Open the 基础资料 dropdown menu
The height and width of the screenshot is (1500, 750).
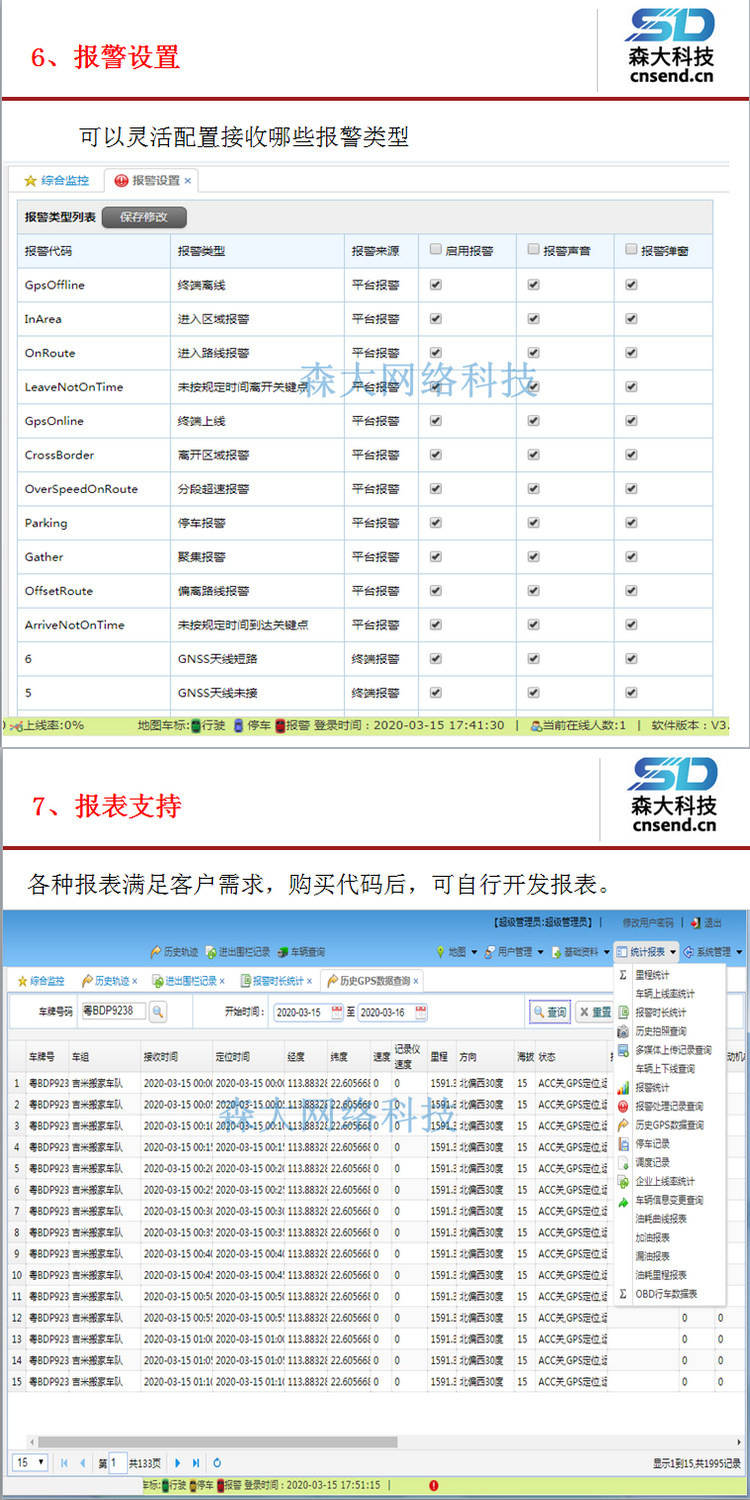[581, 952]
